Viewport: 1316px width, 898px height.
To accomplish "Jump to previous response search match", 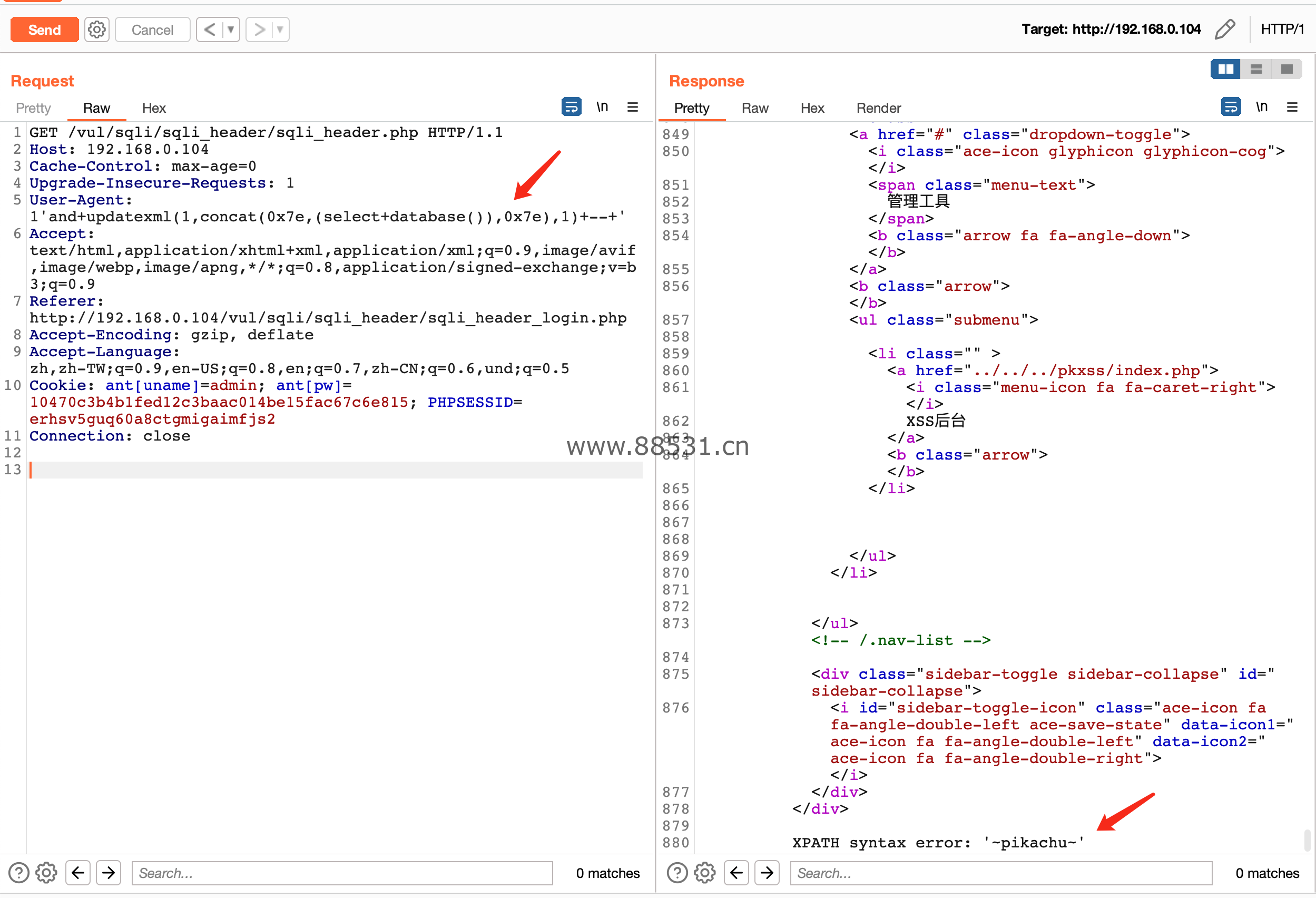I will [x=736, y=873].
